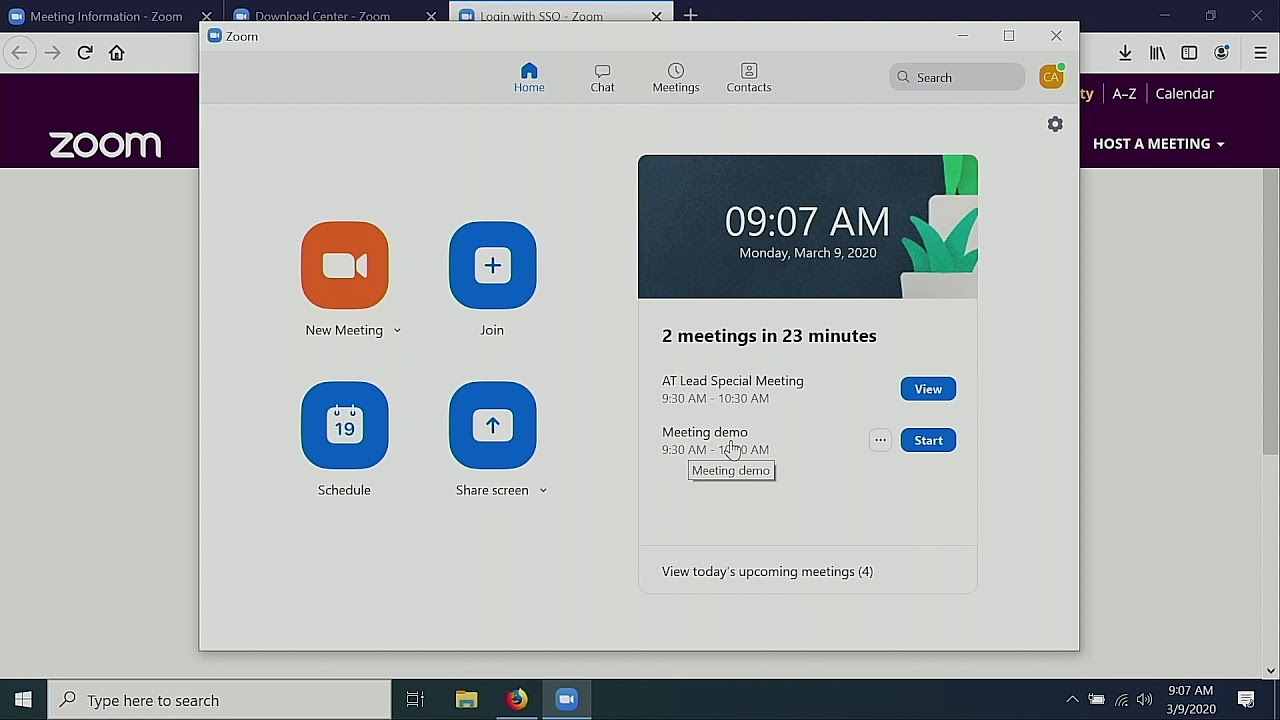Click the Share screen arrow icon

[x=493, y=425]
